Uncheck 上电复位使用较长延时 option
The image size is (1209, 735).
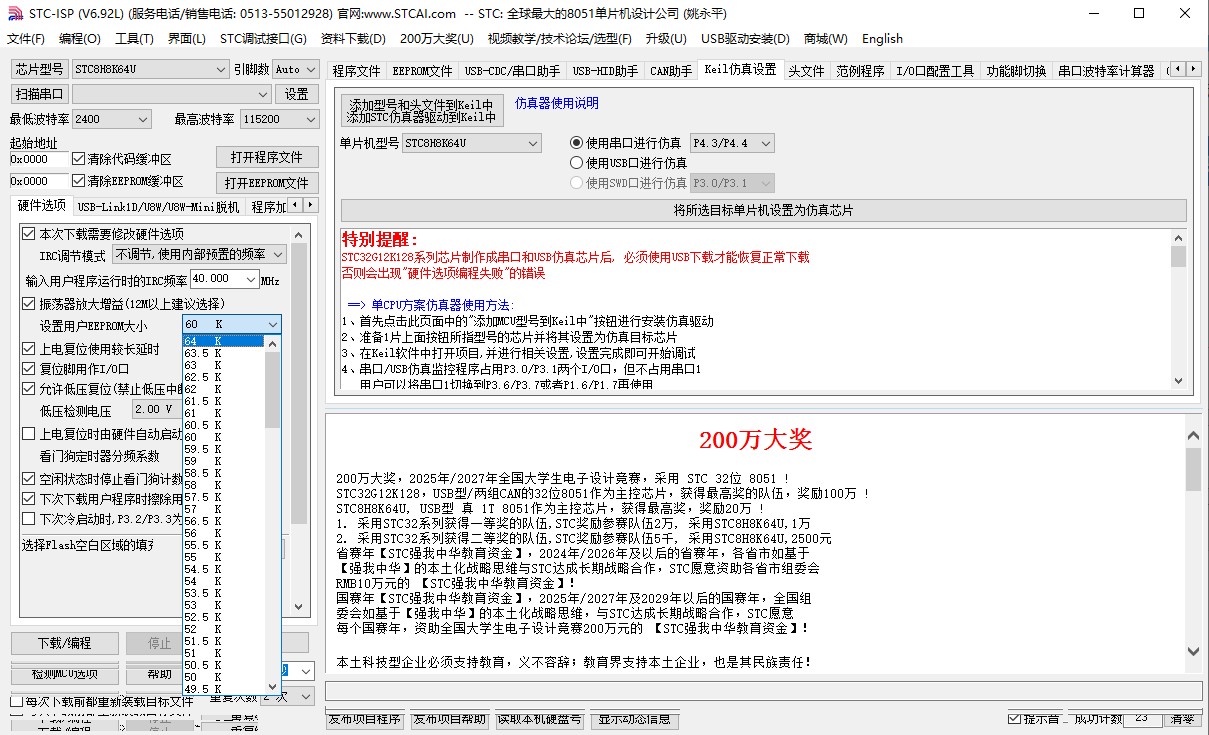[x=29, y=349]
